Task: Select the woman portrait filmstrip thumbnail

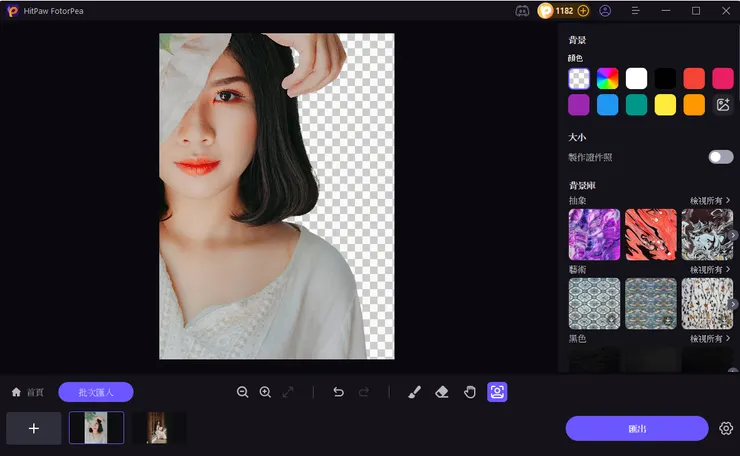Action: pyautogui.click(x=96, y=428)
